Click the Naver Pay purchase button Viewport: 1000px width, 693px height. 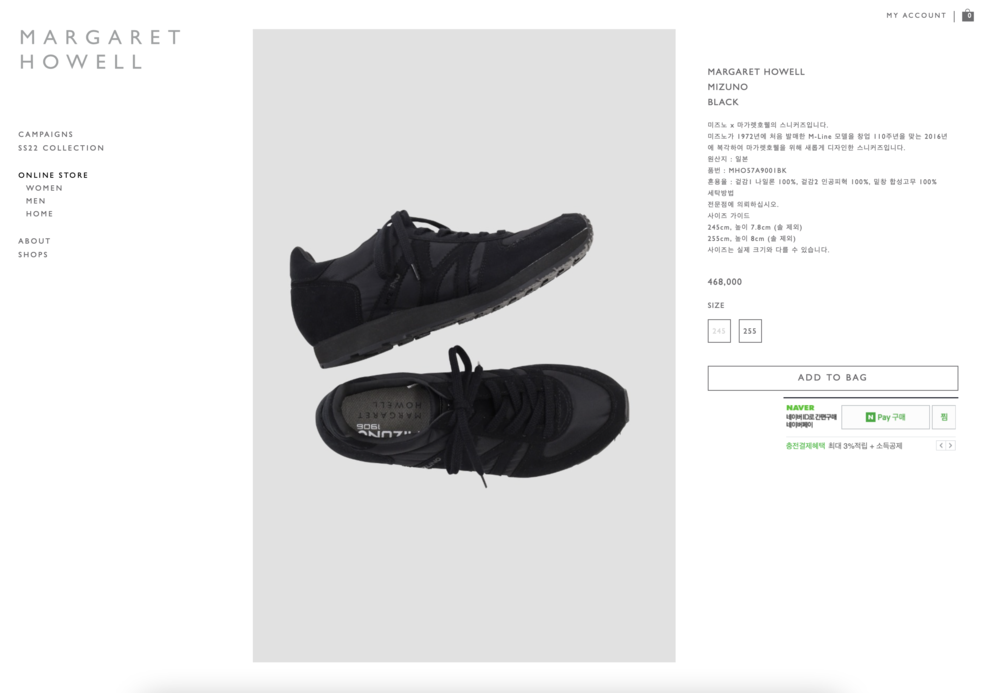(885, 417)
